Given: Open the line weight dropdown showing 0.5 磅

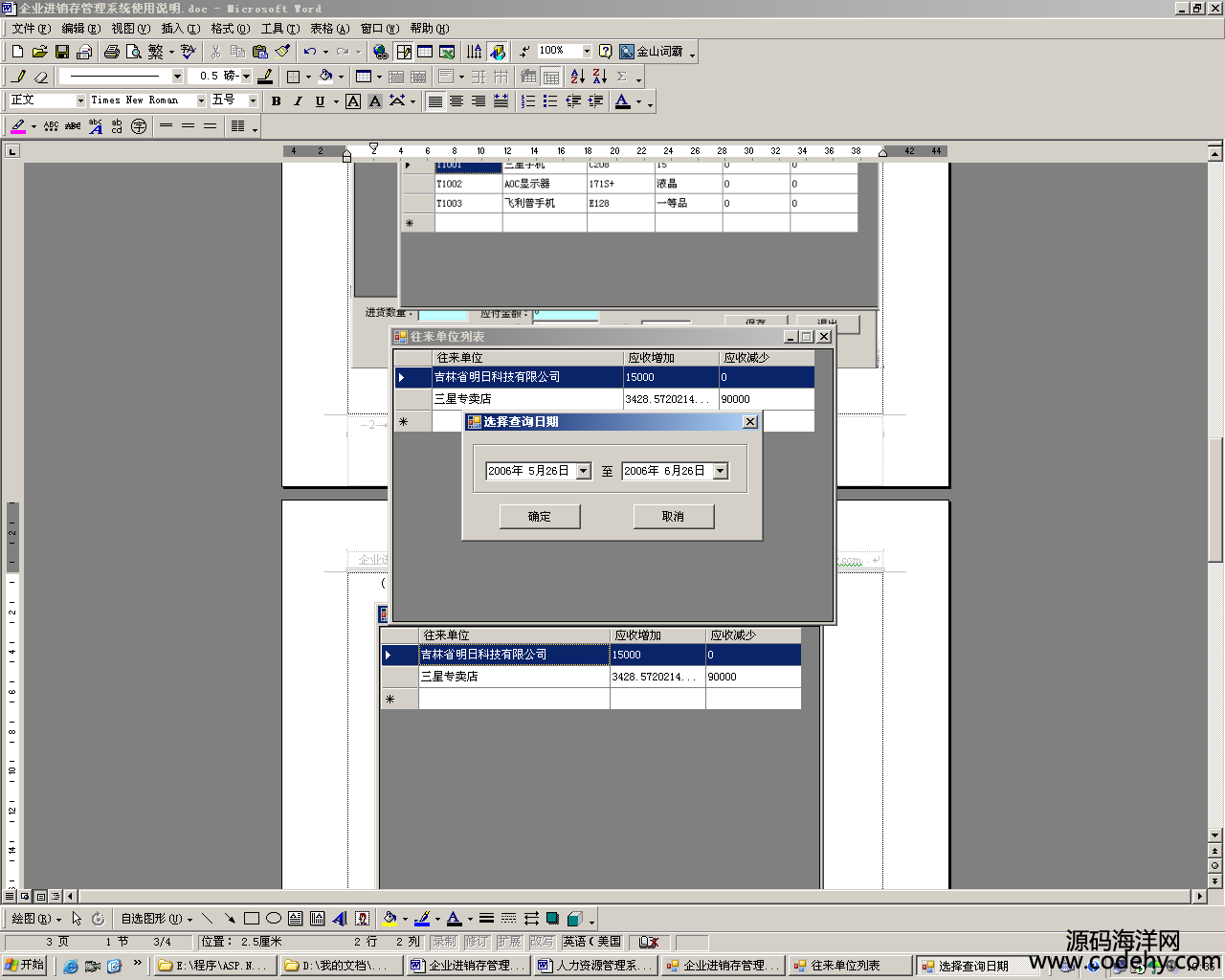Looking at the screenshot, I should point(246,76).
